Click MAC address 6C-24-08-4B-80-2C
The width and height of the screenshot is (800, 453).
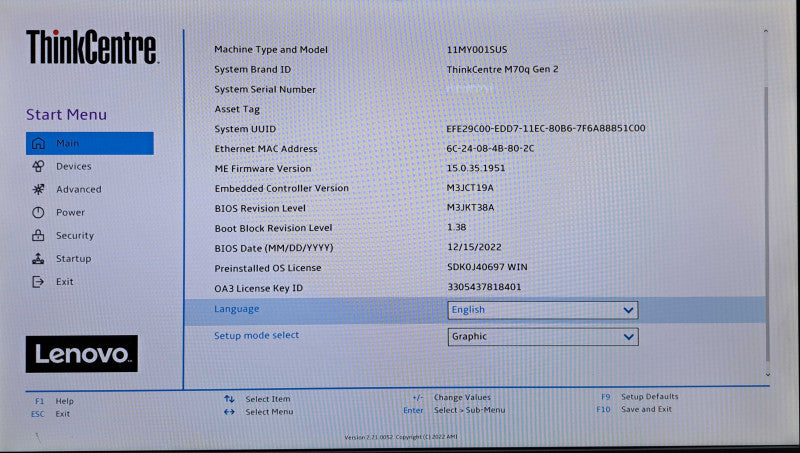[490, 148]
